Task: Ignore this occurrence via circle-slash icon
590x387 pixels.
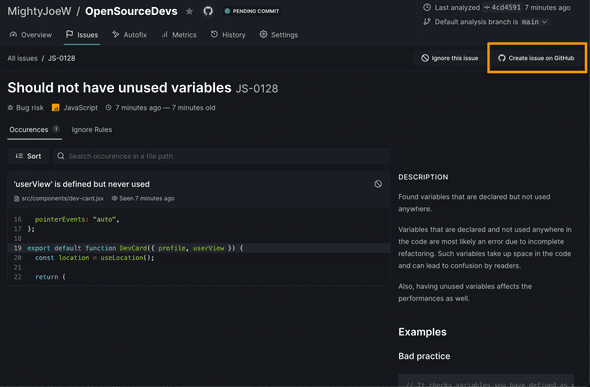Action: tap(378, 184)
